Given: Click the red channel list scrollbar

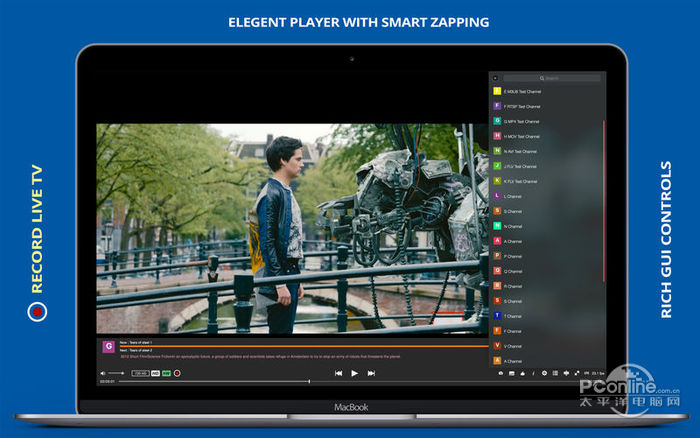Looking at the screenshot, I should click(x=604, y=201).
